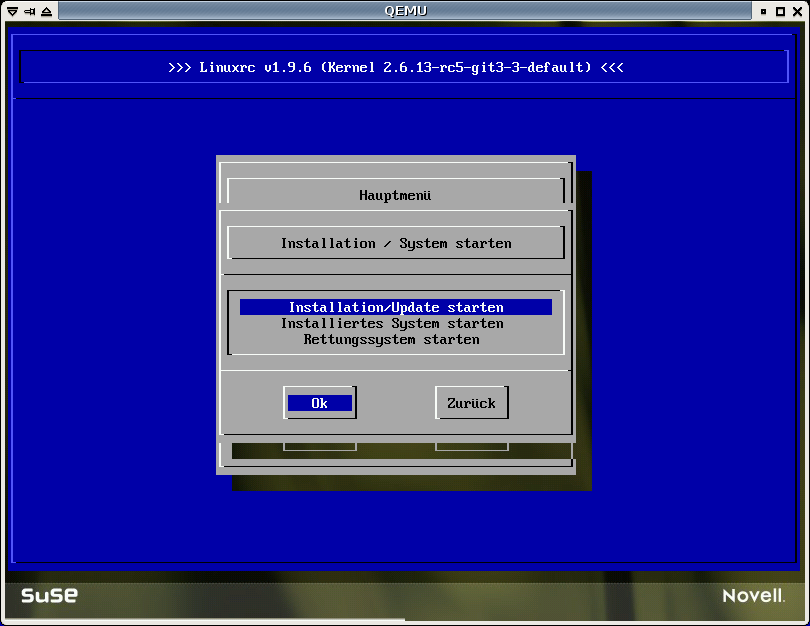Close the QEMU window
Screen dimensions: 810x626
[x=799, y=10]
